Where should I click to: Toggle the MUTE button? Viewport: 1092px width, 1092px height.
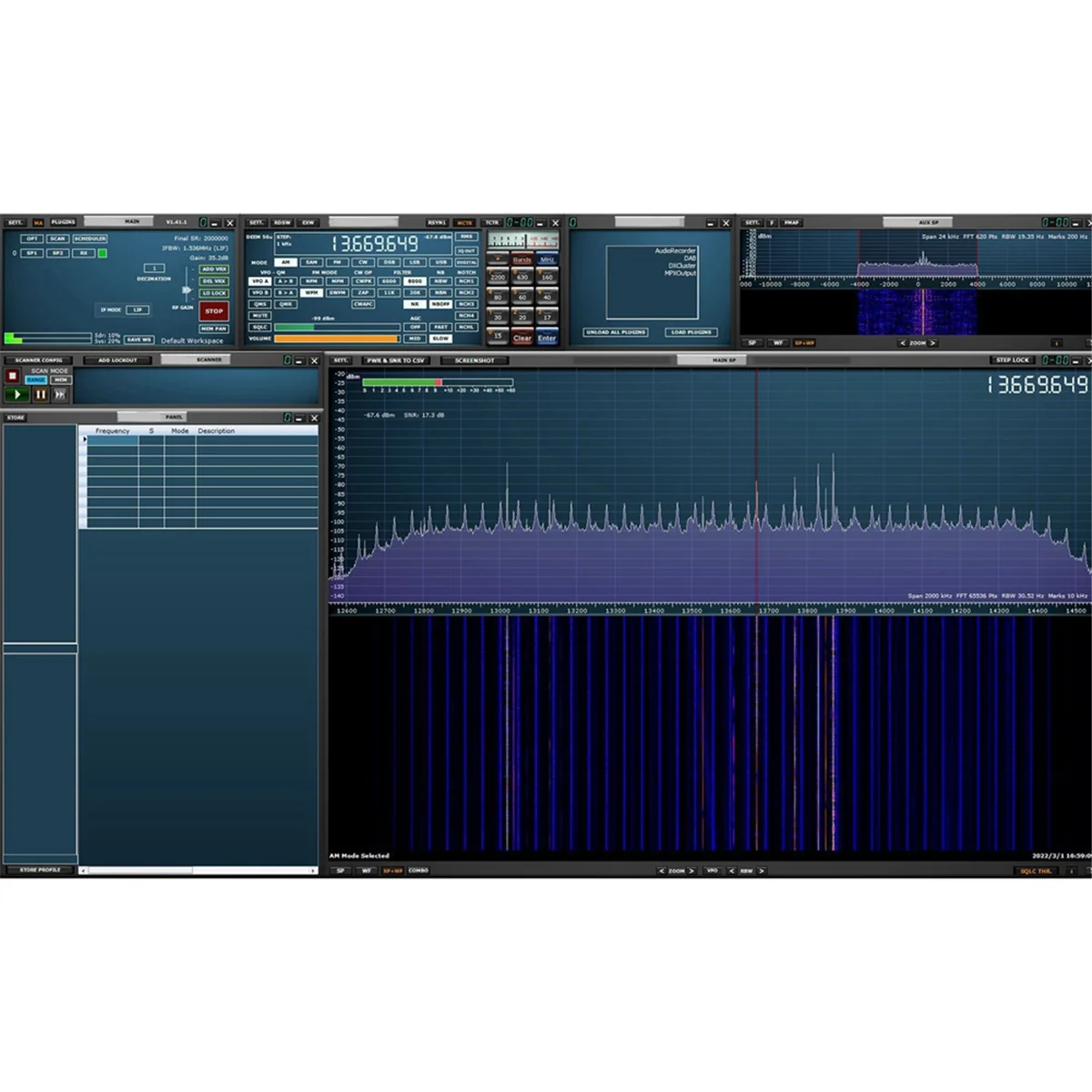tap(260, 316)
